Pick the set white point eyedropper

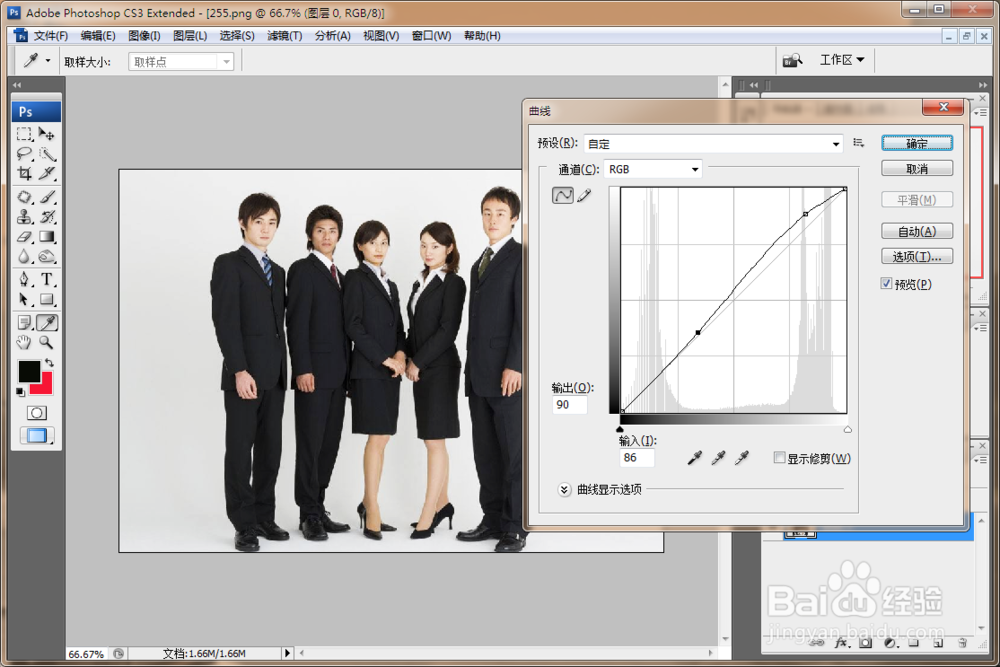742,457
